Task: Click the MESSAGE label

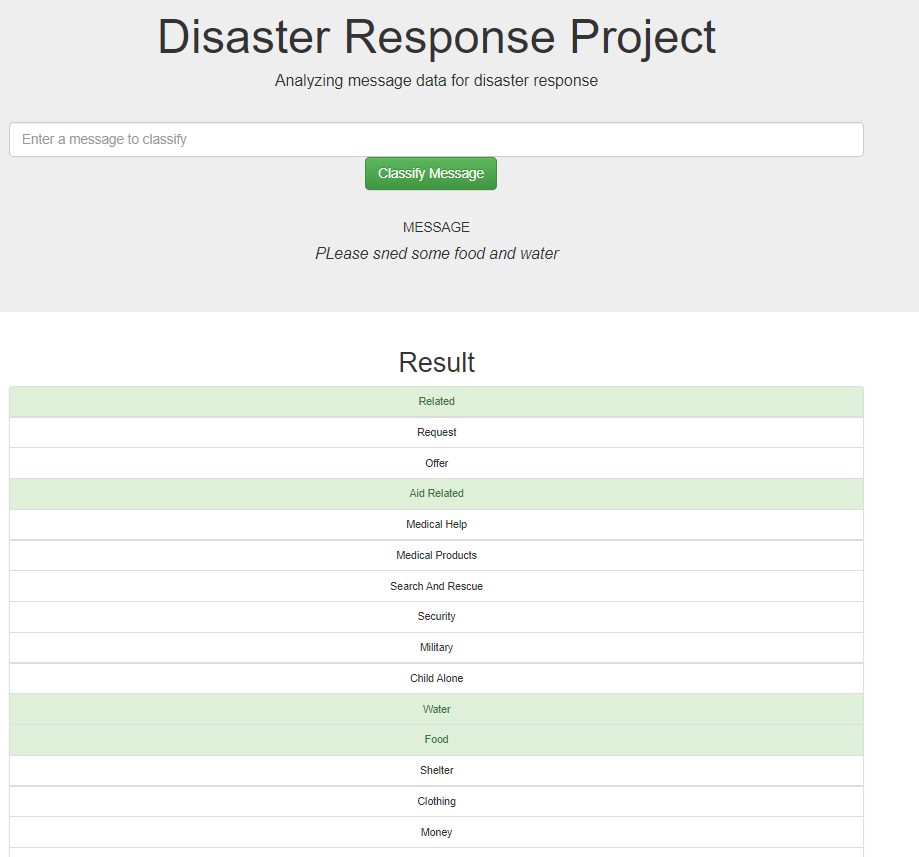Action: (437, 227)
